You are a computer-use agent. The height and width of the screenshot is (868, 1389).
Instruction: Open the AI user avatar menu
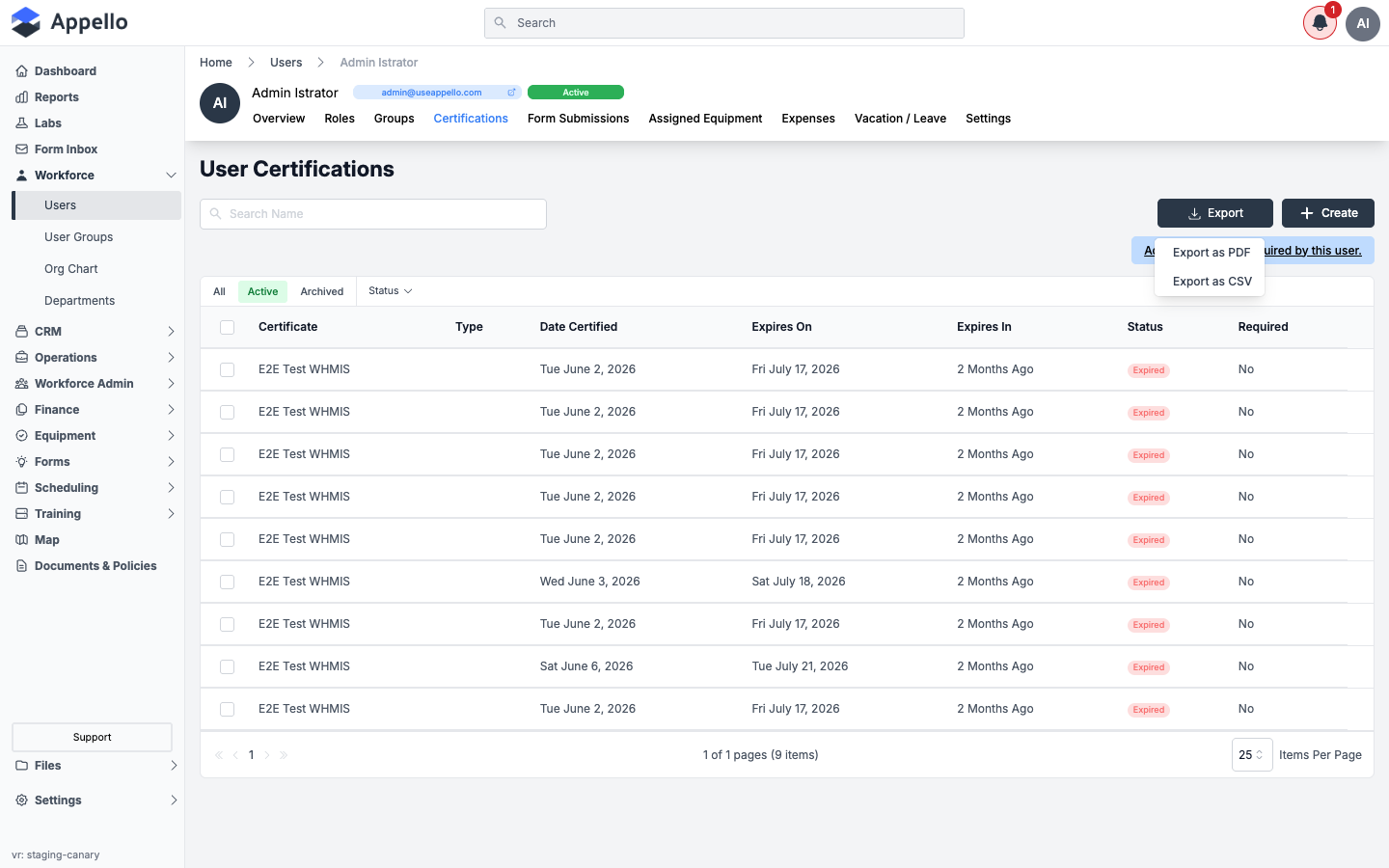coord(1363,23)
